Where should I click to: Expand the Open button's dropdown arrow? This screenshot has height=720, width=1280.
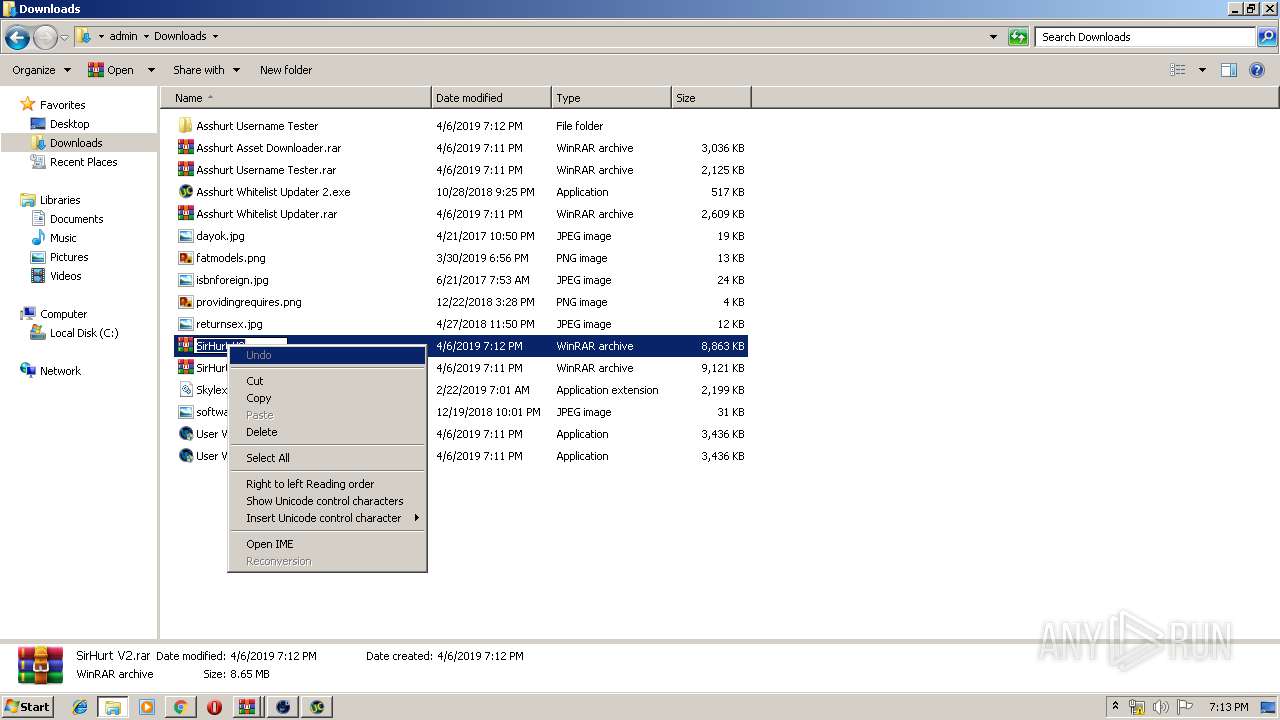(x=151, y=70)
